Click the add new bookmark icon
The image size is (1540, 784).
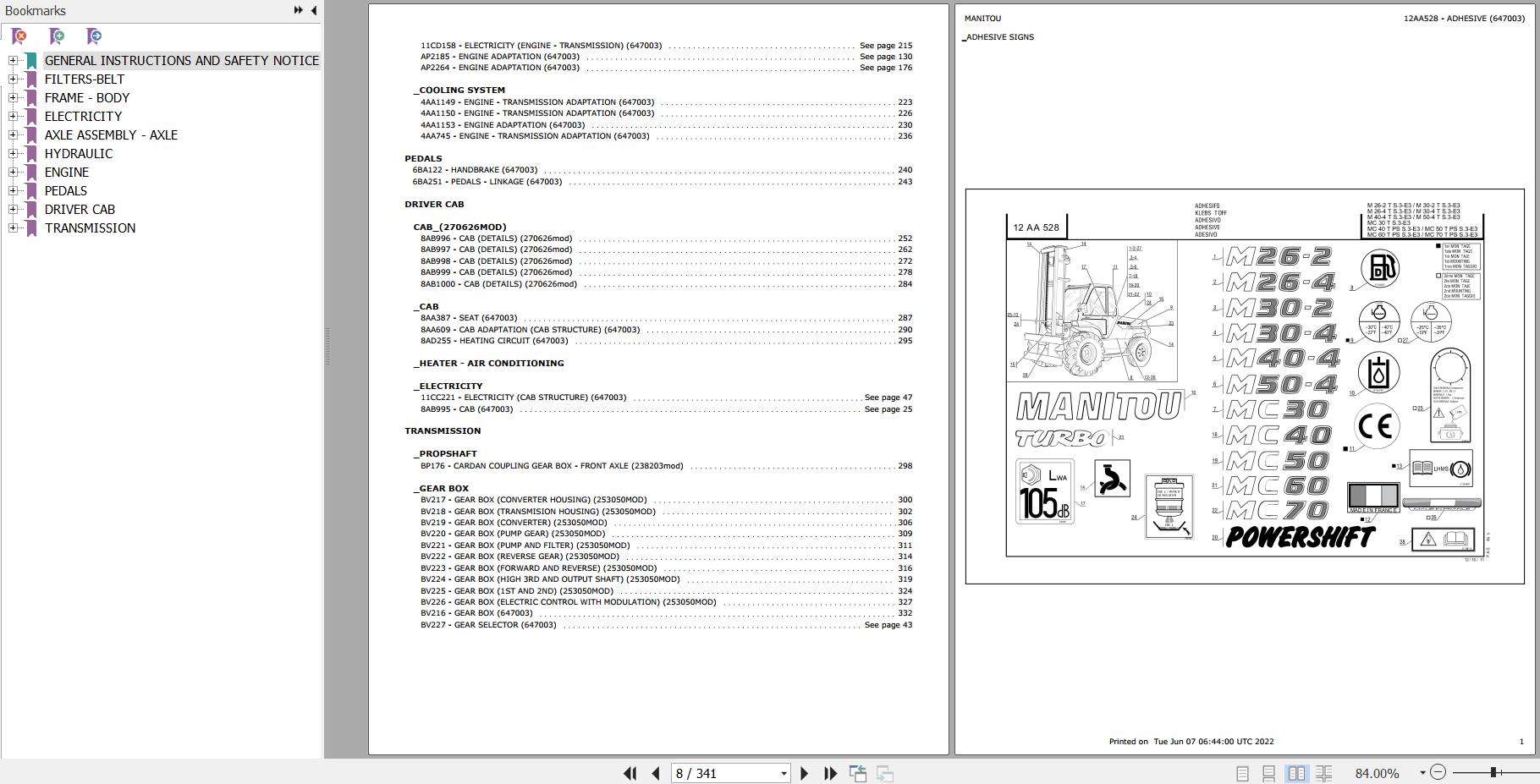click(x=57, y=36)
